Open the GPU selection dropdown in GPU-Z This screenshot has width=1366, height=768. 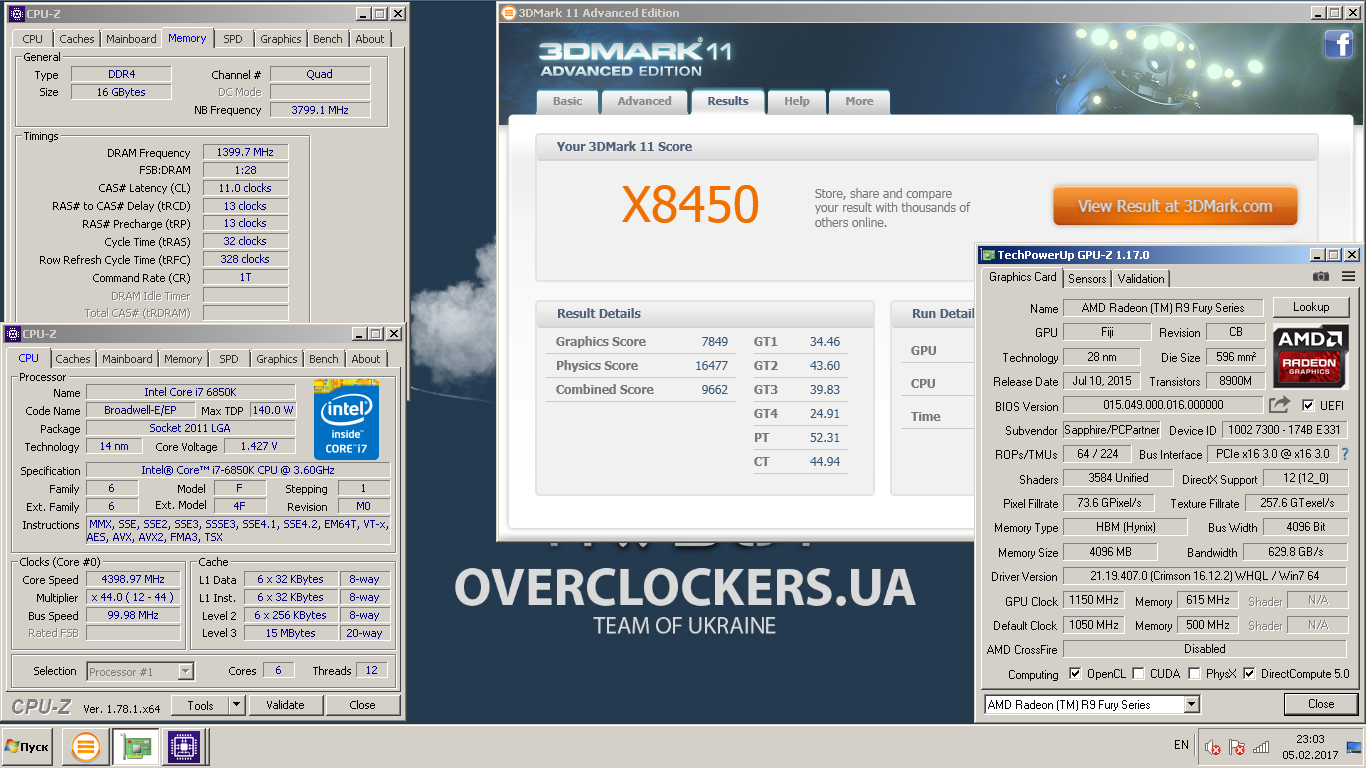point(1092,705)
